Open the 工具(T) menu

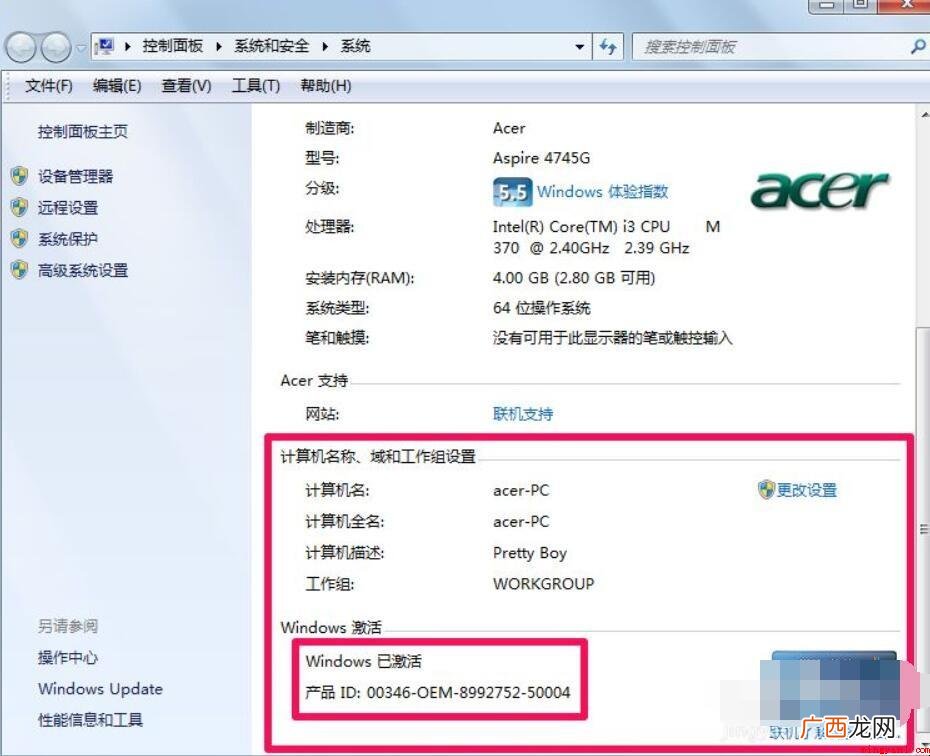pos(256,86)
